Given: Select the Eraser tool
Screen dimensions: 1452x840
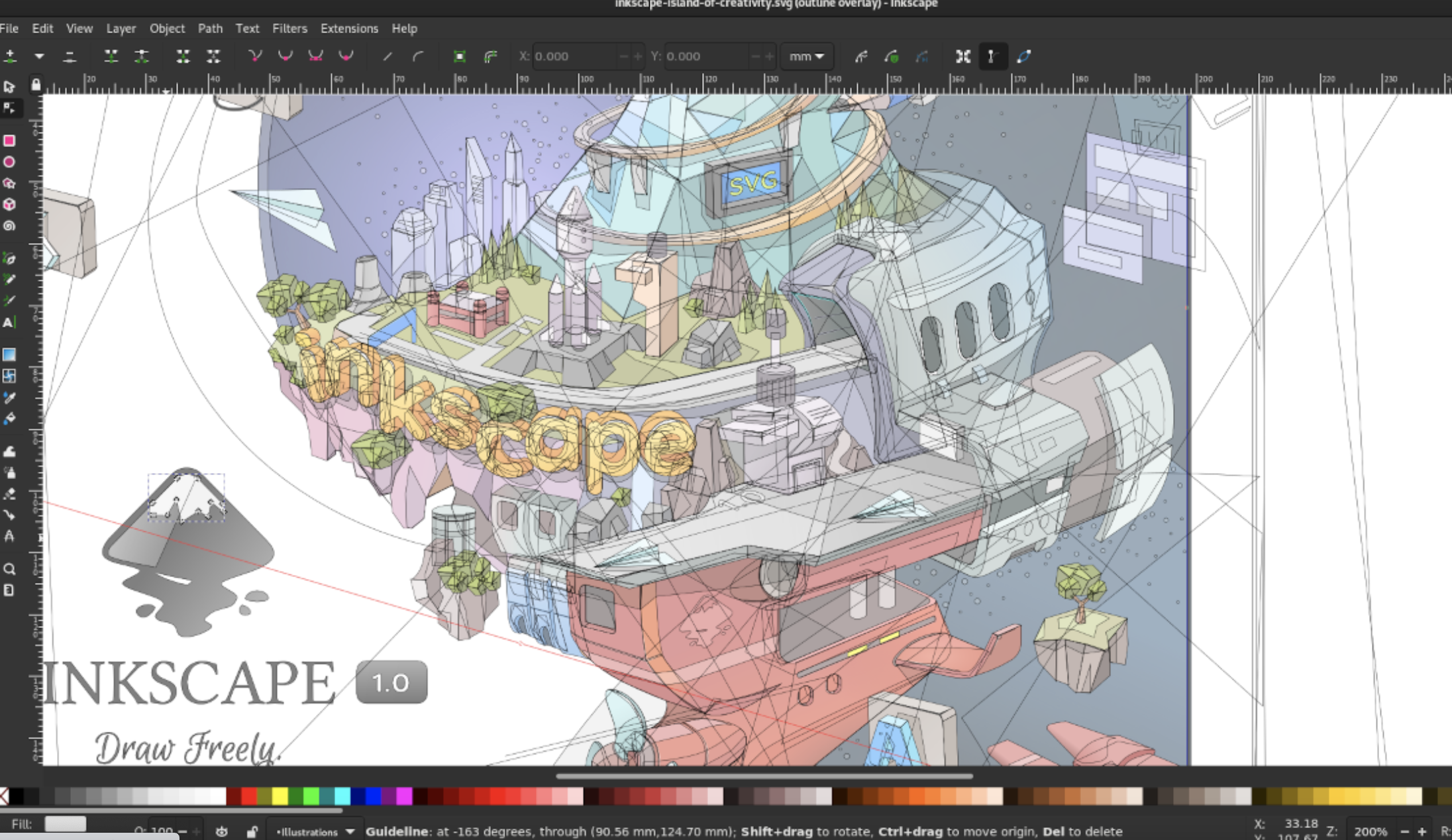Looking at the screenshot, I should click(9, 494).
